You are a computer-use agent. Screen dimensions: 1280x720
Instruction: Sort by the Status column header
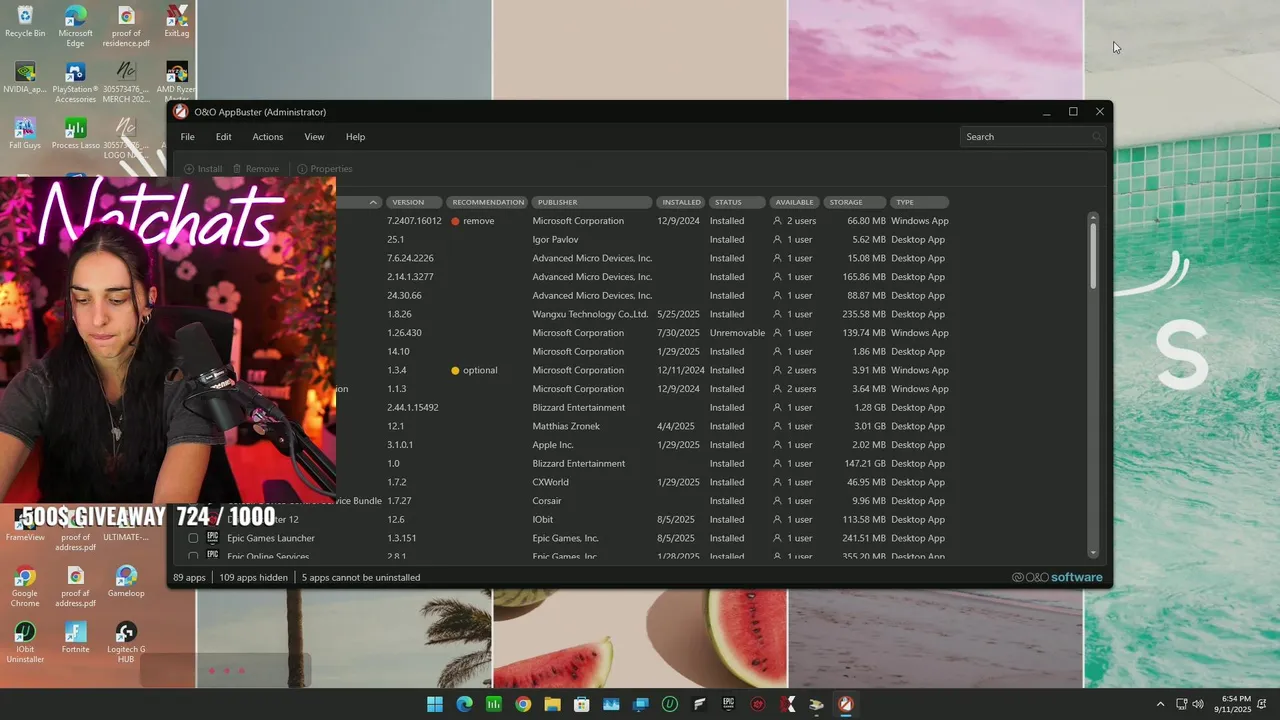click(x=737, y=202)
